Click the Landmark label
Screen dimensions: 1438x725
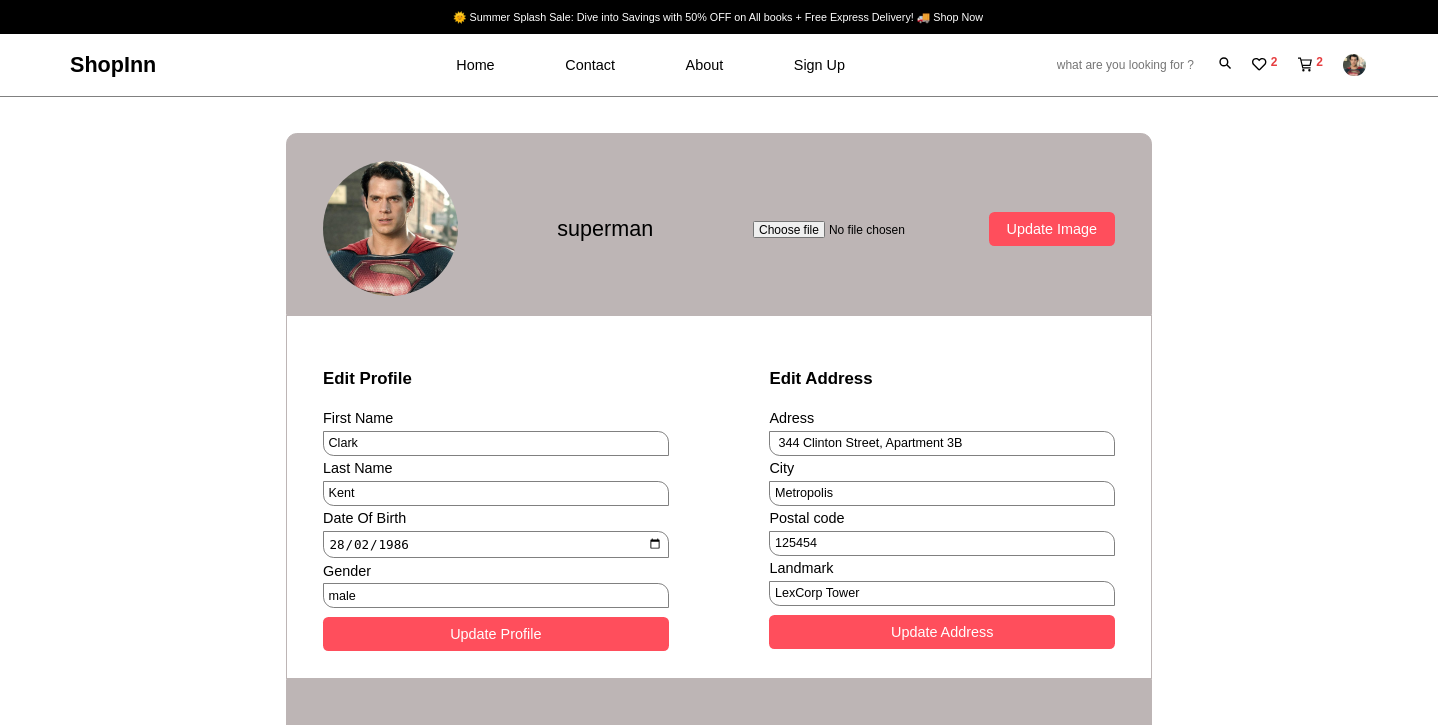coord(801,568)
